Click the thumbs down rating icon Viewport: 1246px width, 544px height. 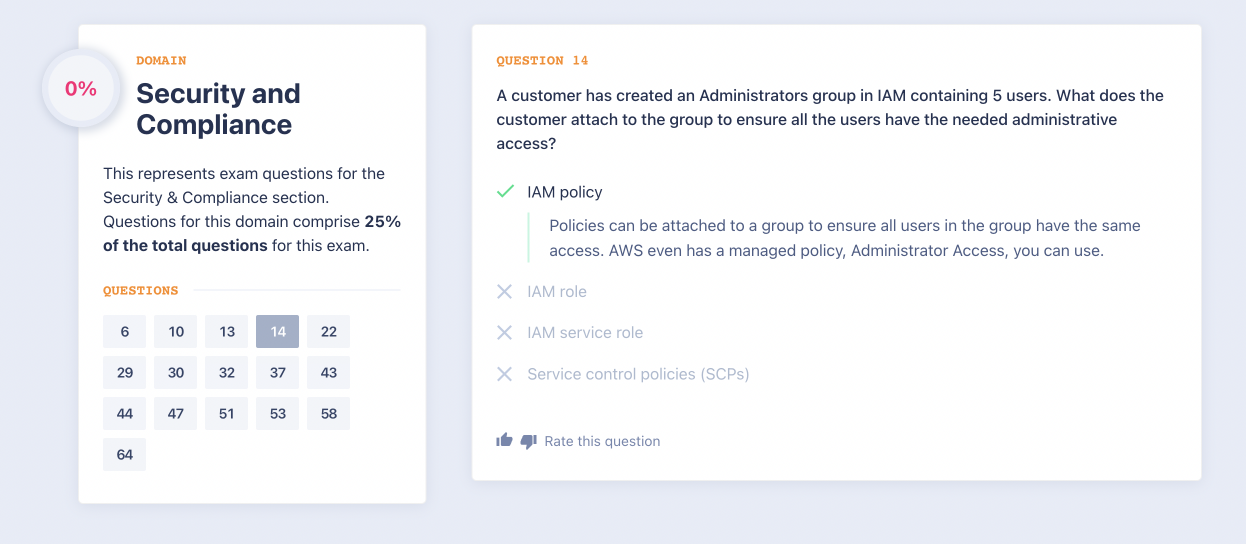[x=529, y=441]
